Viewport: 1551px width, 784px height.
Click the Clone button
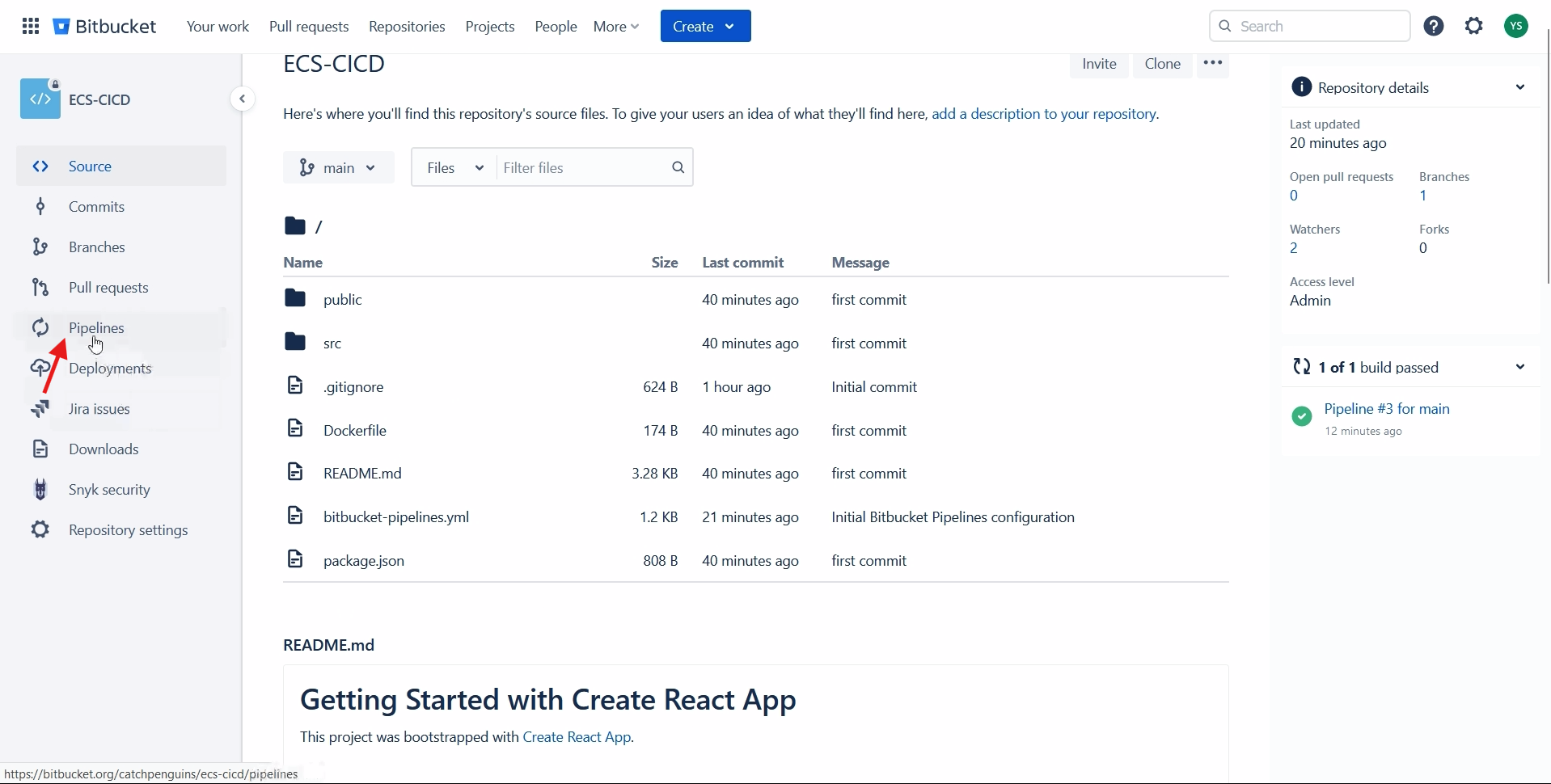click(x=1163, y=64)
